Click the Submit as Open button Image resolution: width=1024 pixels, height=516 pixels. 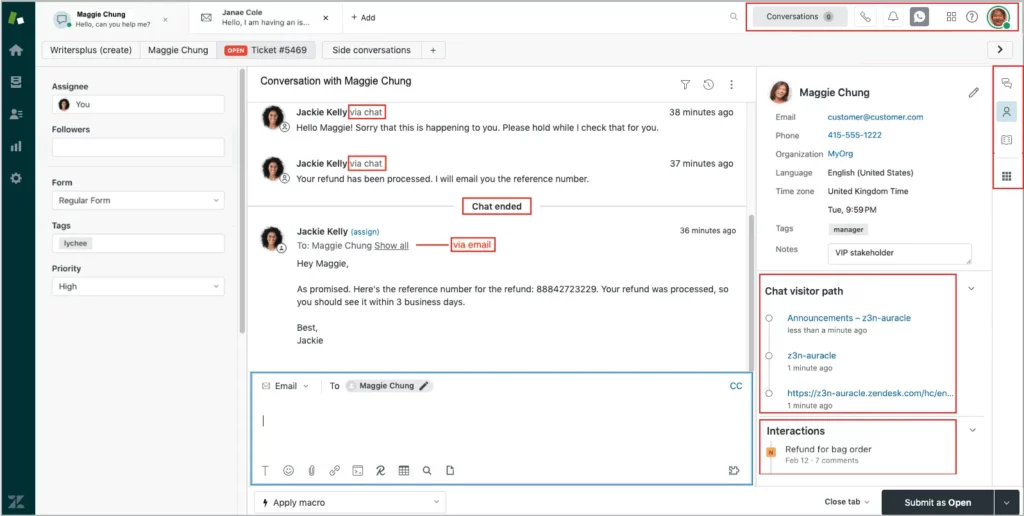point(938,502)
